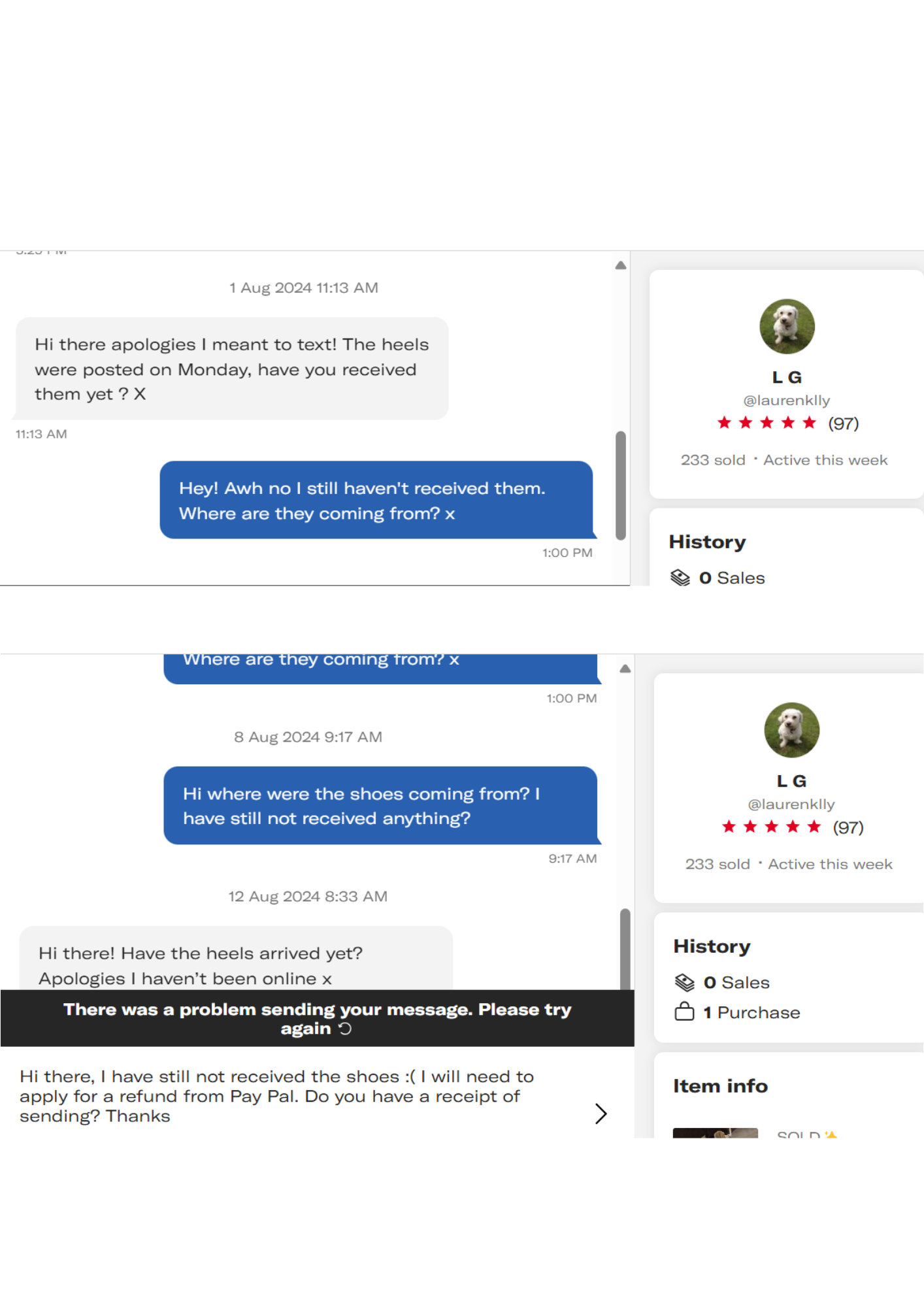Select the item thumbnail under Item info
The width and height of the screenshot is (924, 1307).
click(x=716, y=1132)
